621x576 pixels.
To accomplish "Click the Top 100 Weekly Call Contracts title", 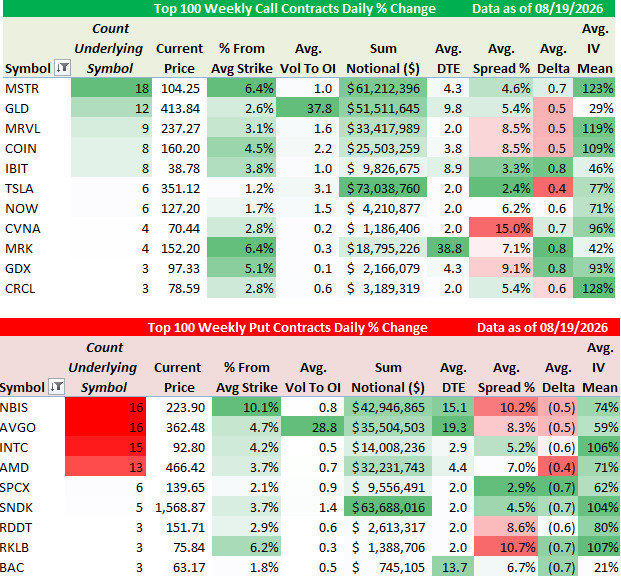I will tap(295, 8).
